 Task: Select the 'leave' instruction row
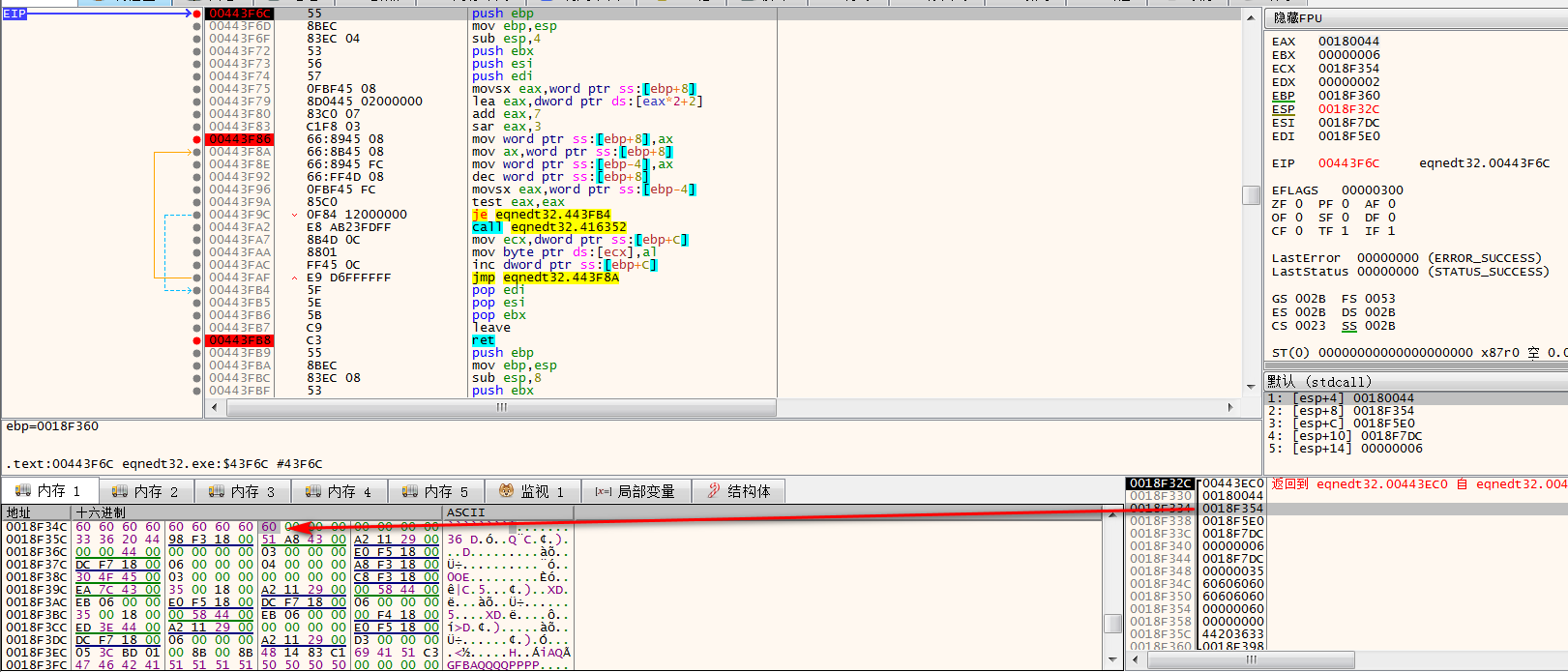(490, 328)
